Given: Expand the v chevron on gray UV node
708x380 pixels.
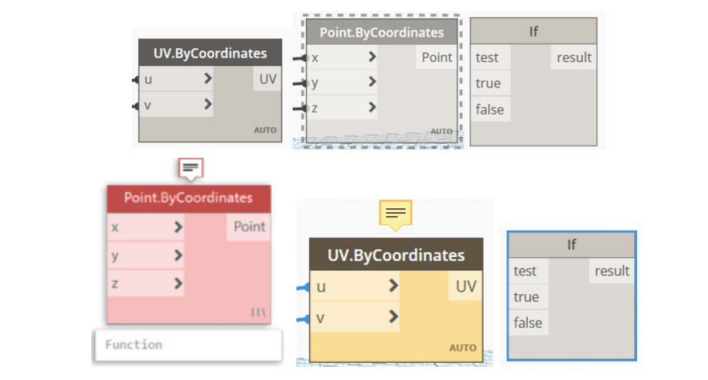Looking at the screenshot, I should [208, 105].
